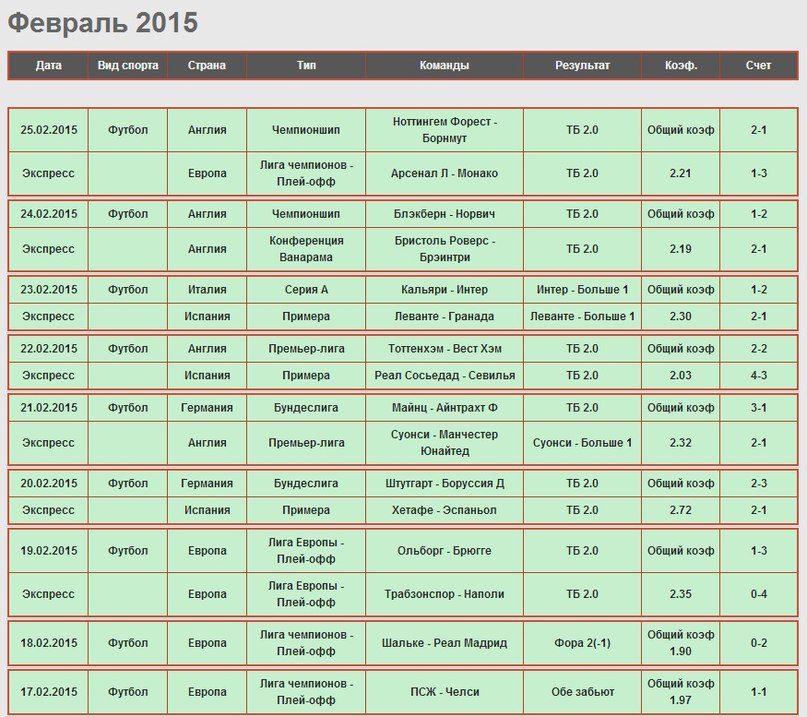The image size is (807, 717).
Task: Click 'Конференция Ванарама' league cell
Action: pos(306,249)
